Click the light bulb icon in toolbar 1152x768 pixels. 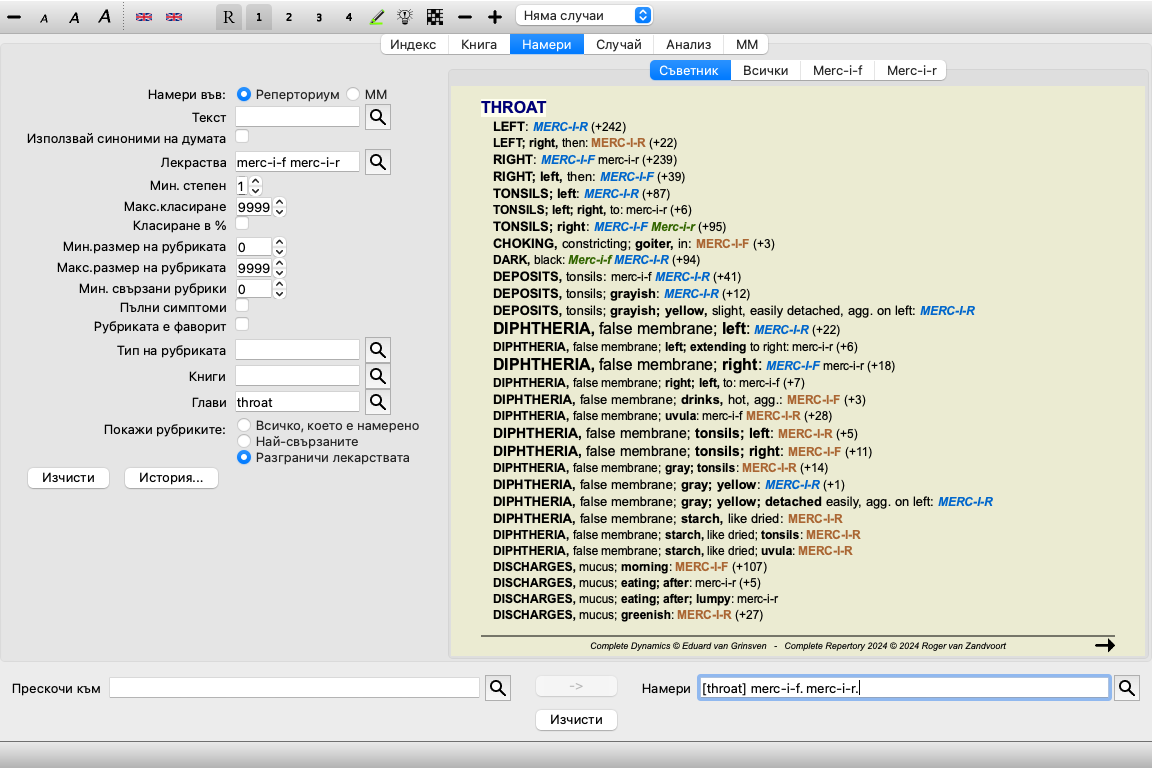tap(405, 17)
